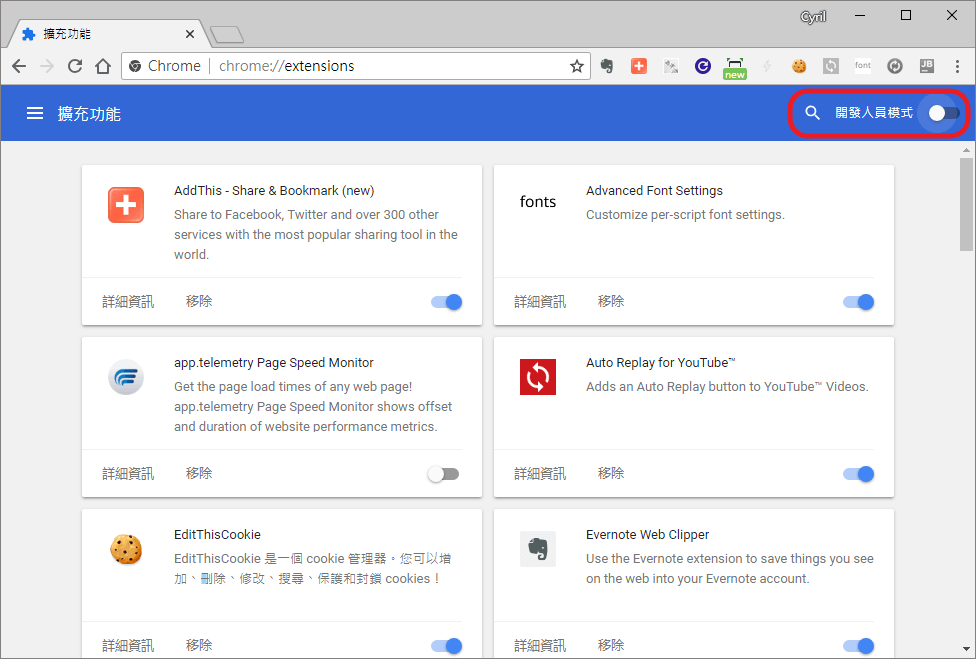This screenshot has height=659, width=976.
Task: Disable the Advanced Font Settings toggle
Action: pos(858,302)
